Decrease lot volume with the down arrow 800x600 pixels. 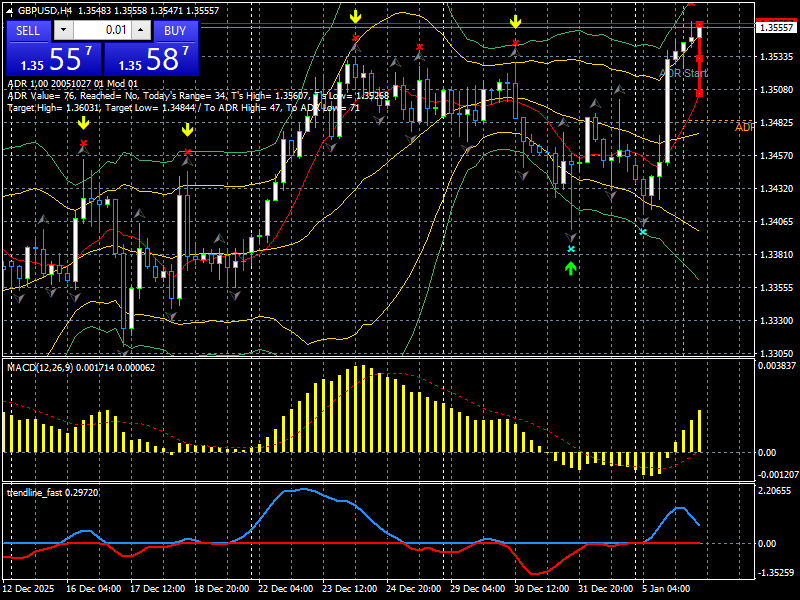[63, 30]
